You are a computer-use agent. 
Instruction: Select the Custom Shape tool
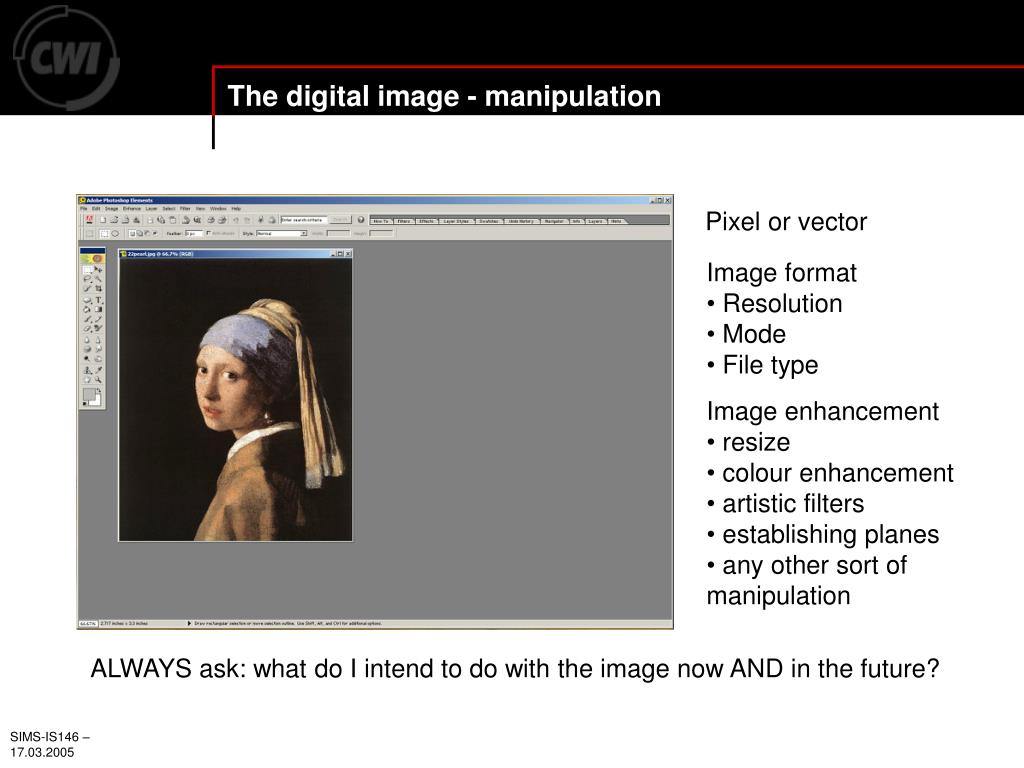88,300
